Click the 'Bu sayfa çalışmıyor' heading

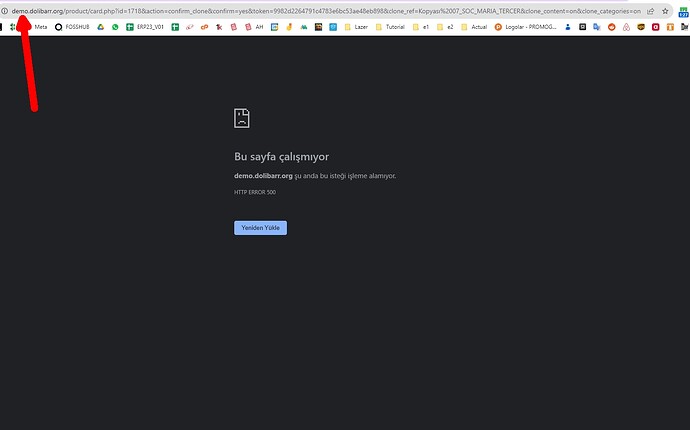(x=281, y=157)
